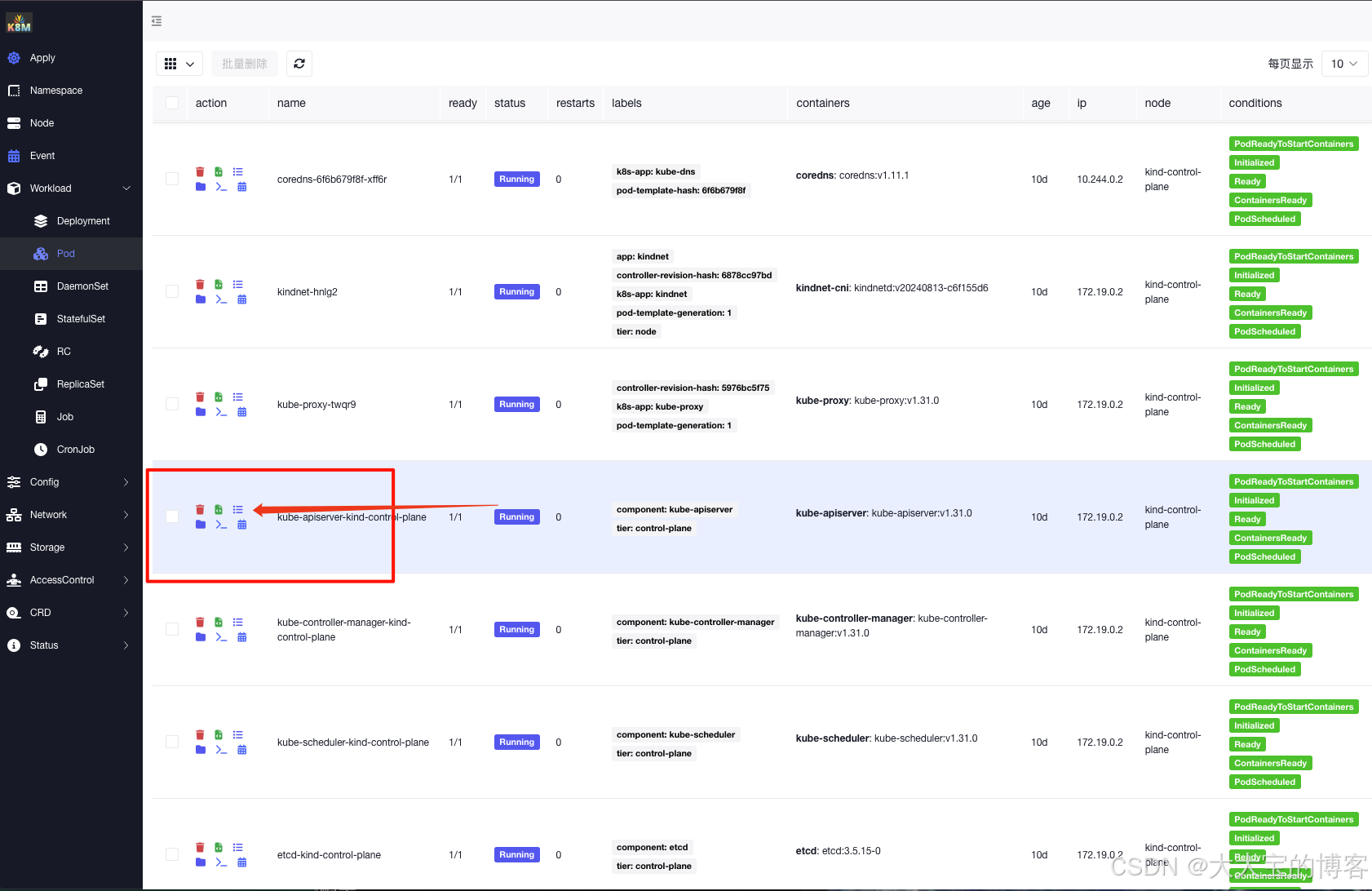Click Running status badge for kindnet-hnlg2
Screen dimensions: 1372x891
point(517,291)
